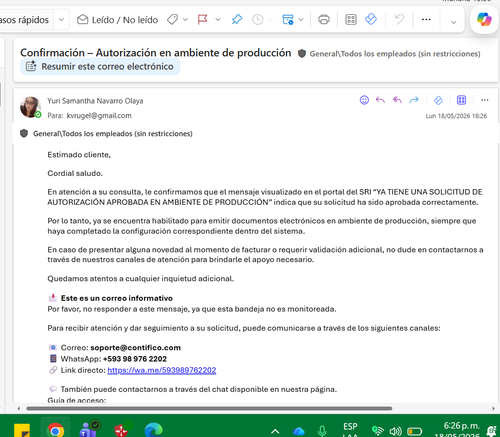
Task: Click the scrollbar left arrow
Action: [x=19, y=408]
